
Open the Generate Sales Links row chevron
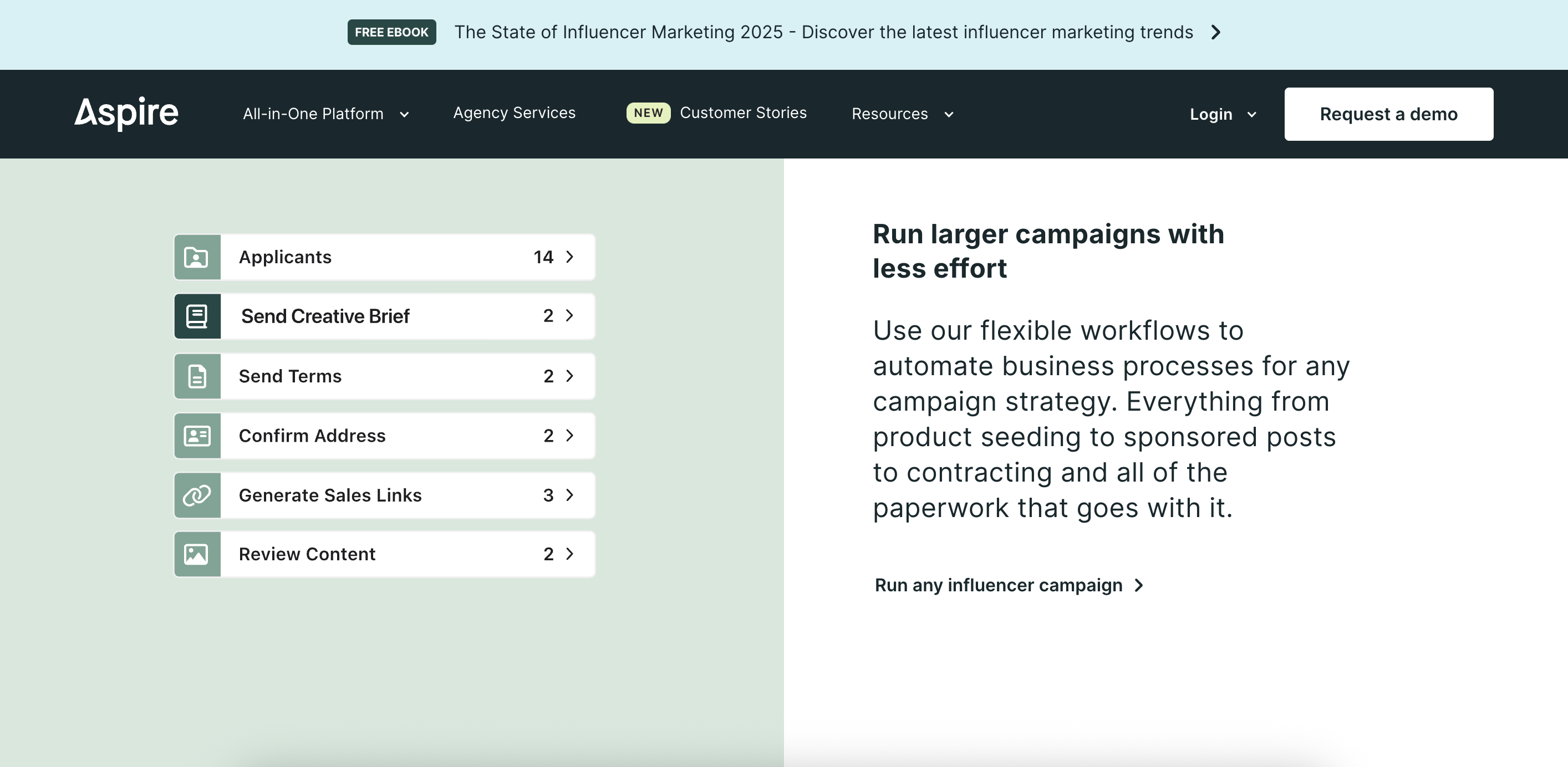570,495
